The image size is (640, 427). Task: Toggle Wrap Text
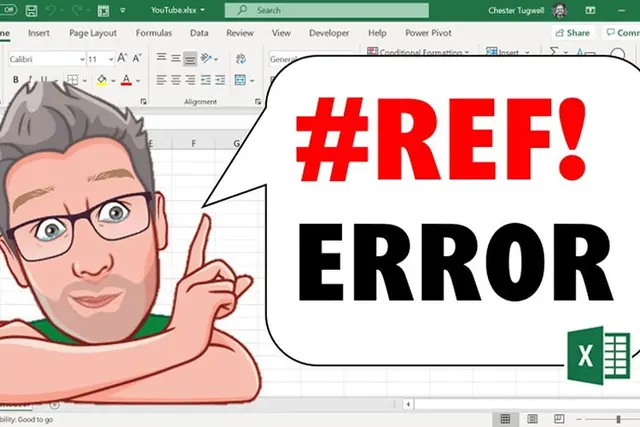[241, 58]
